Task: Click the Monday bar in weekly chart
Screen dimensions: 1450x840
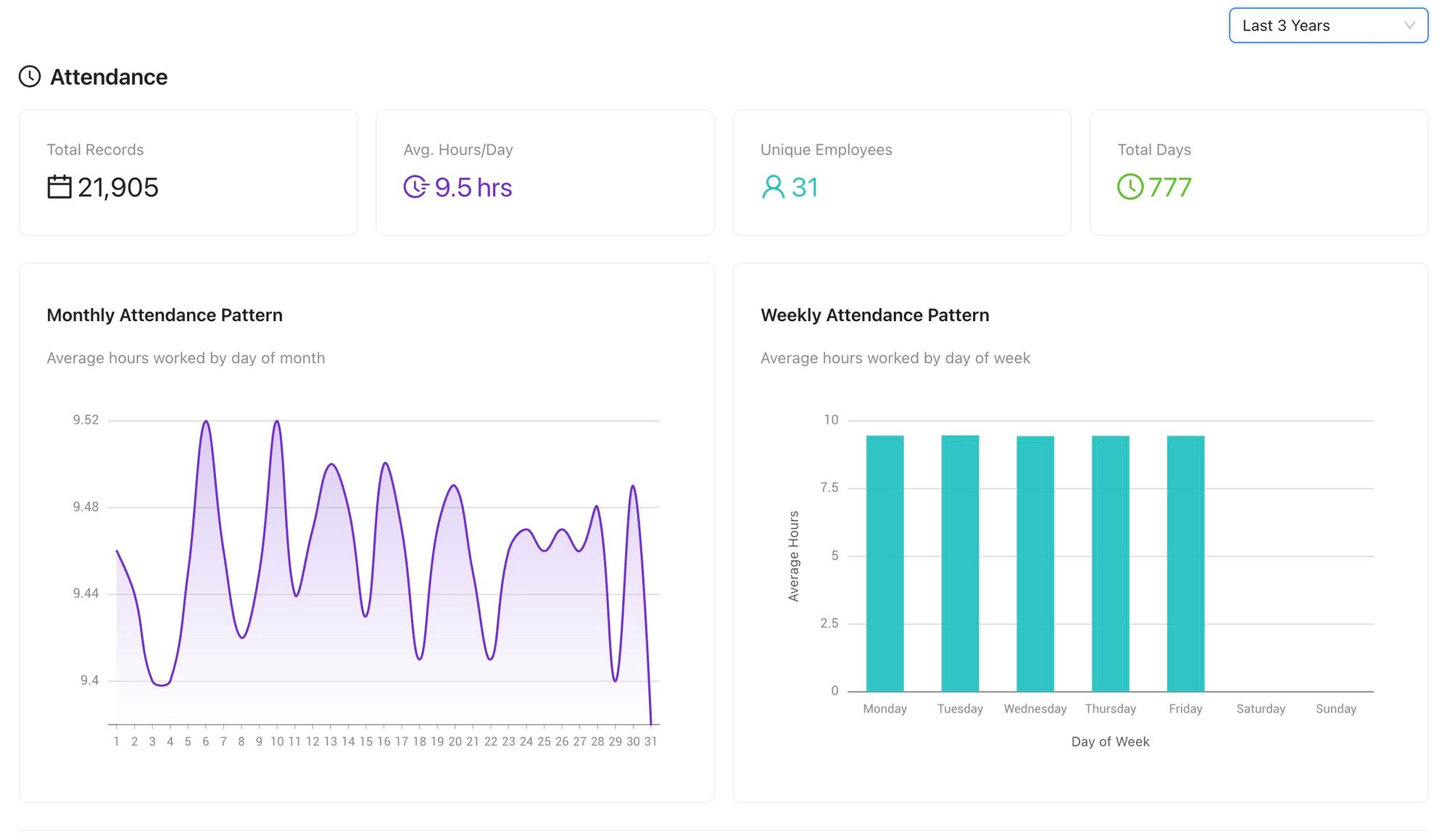Action: point(884,564)
